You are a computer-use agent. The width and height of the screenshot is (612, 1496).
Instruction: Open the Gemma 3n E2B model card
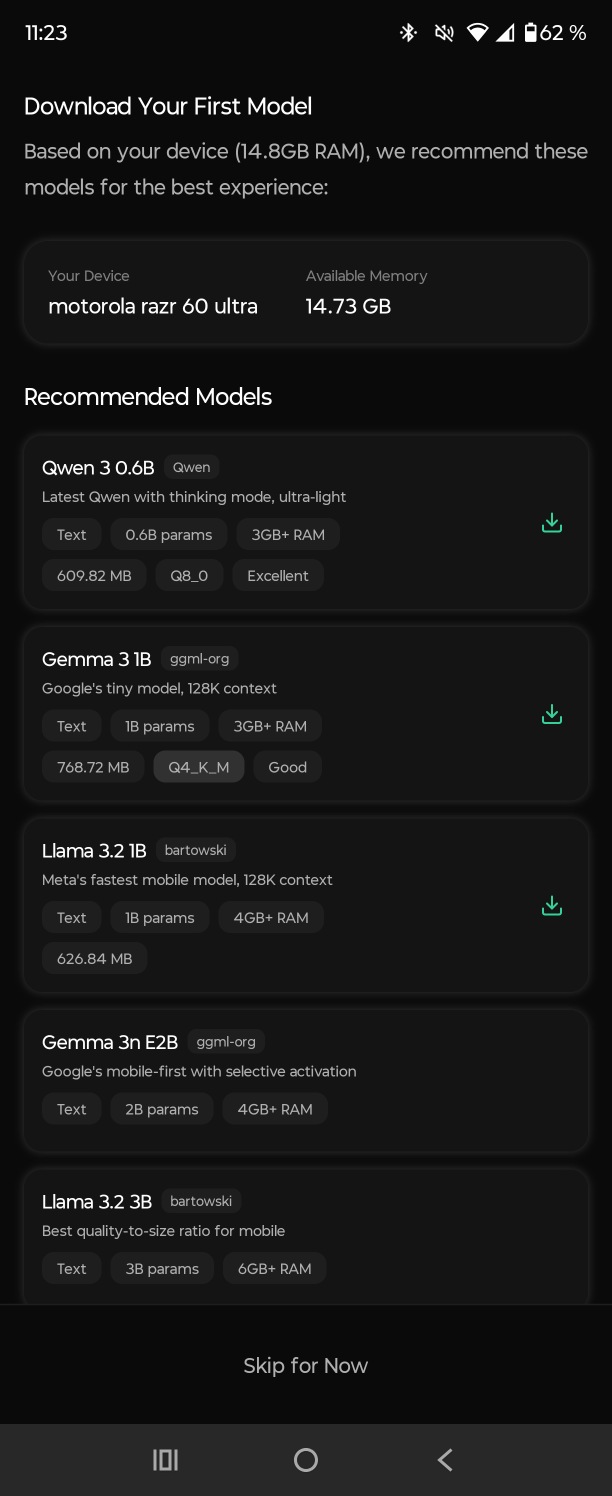coord(306,1080)
